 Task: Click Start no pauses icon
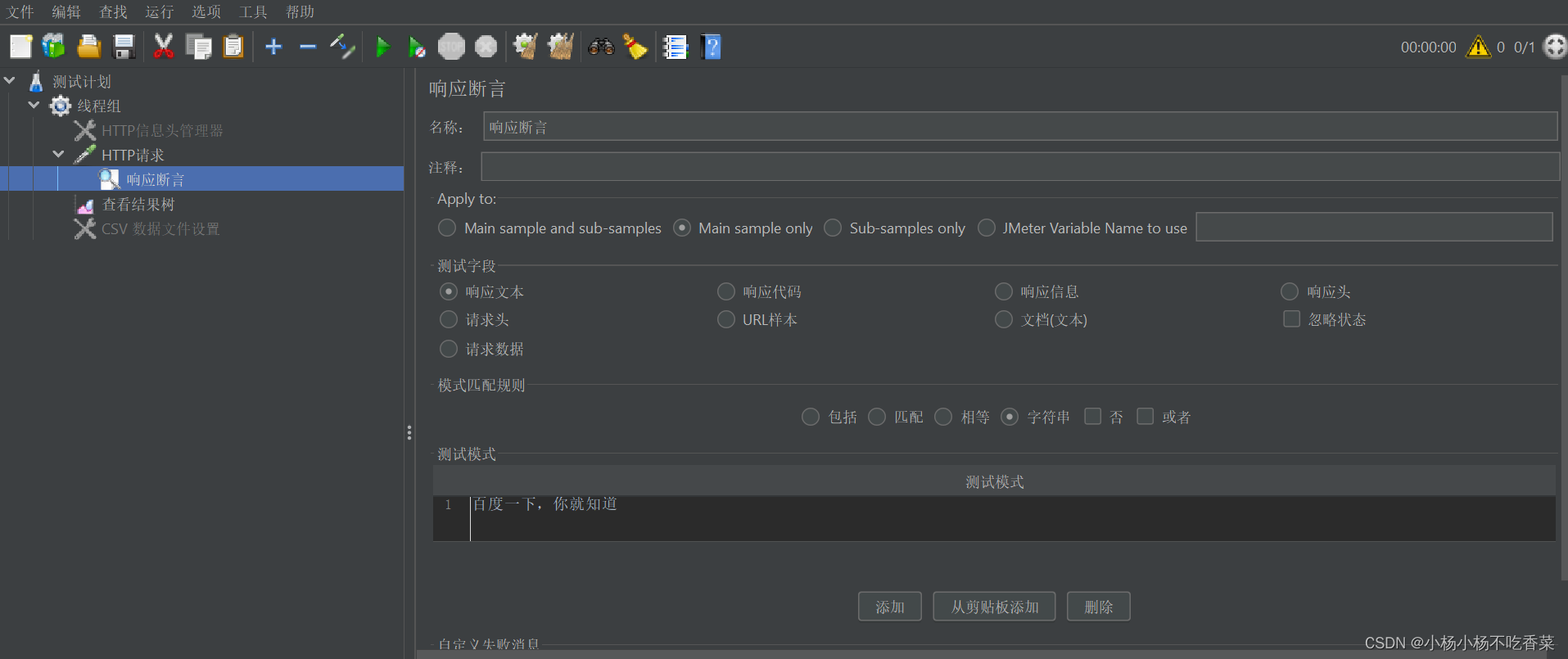pyautogui.click(x=417, y=47)
